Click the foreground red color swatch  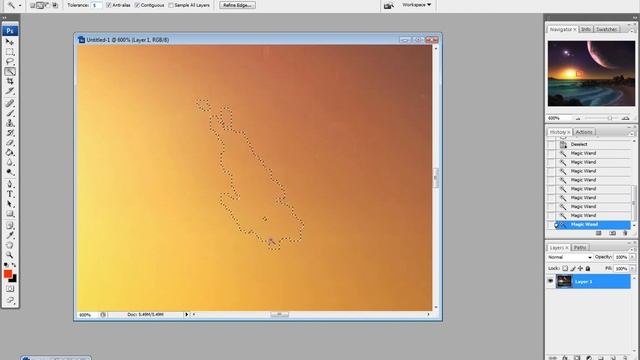tap(7, 274)
